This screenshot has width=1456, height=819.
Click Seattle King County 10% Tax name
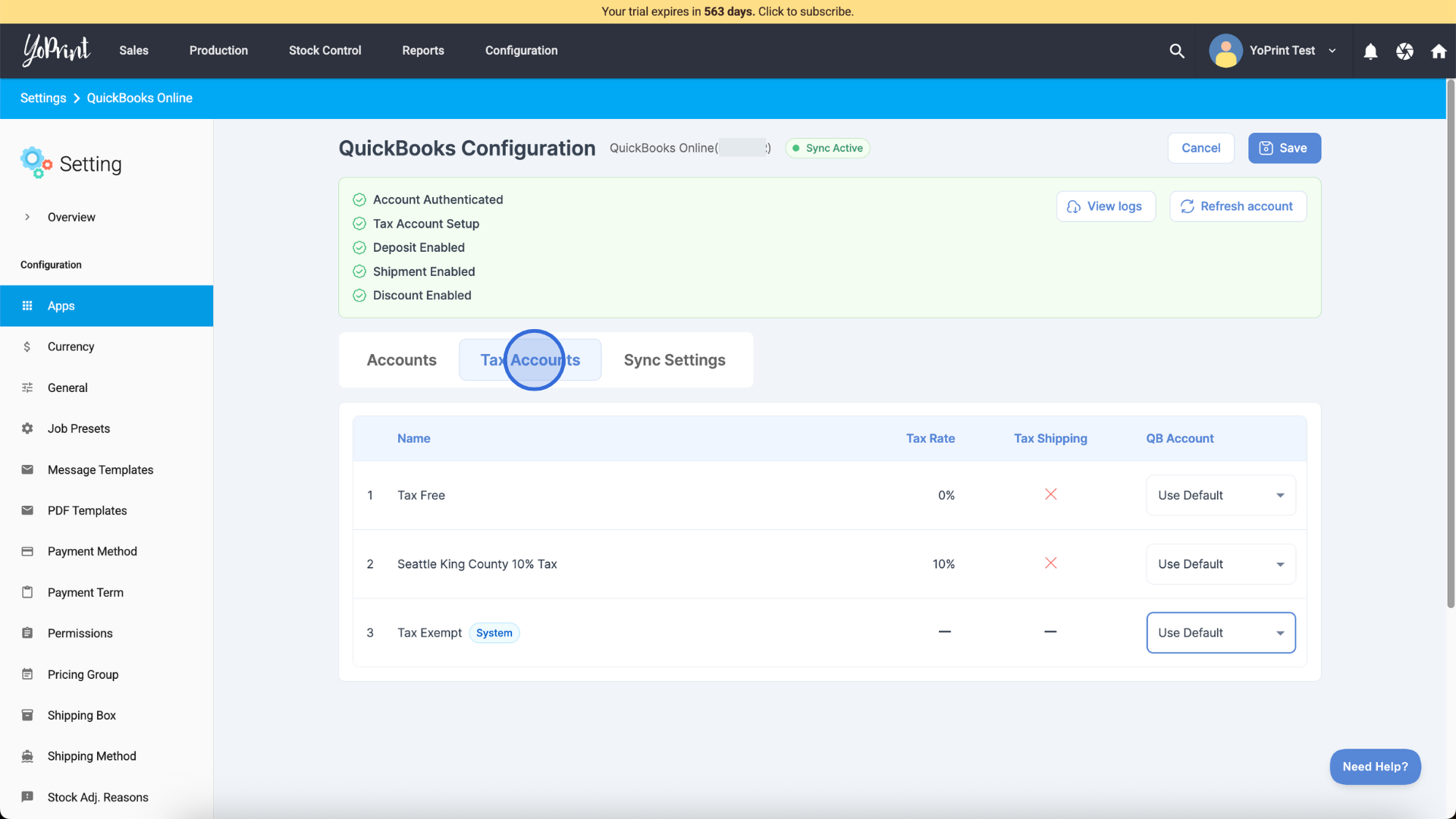[x=477, y=564]
